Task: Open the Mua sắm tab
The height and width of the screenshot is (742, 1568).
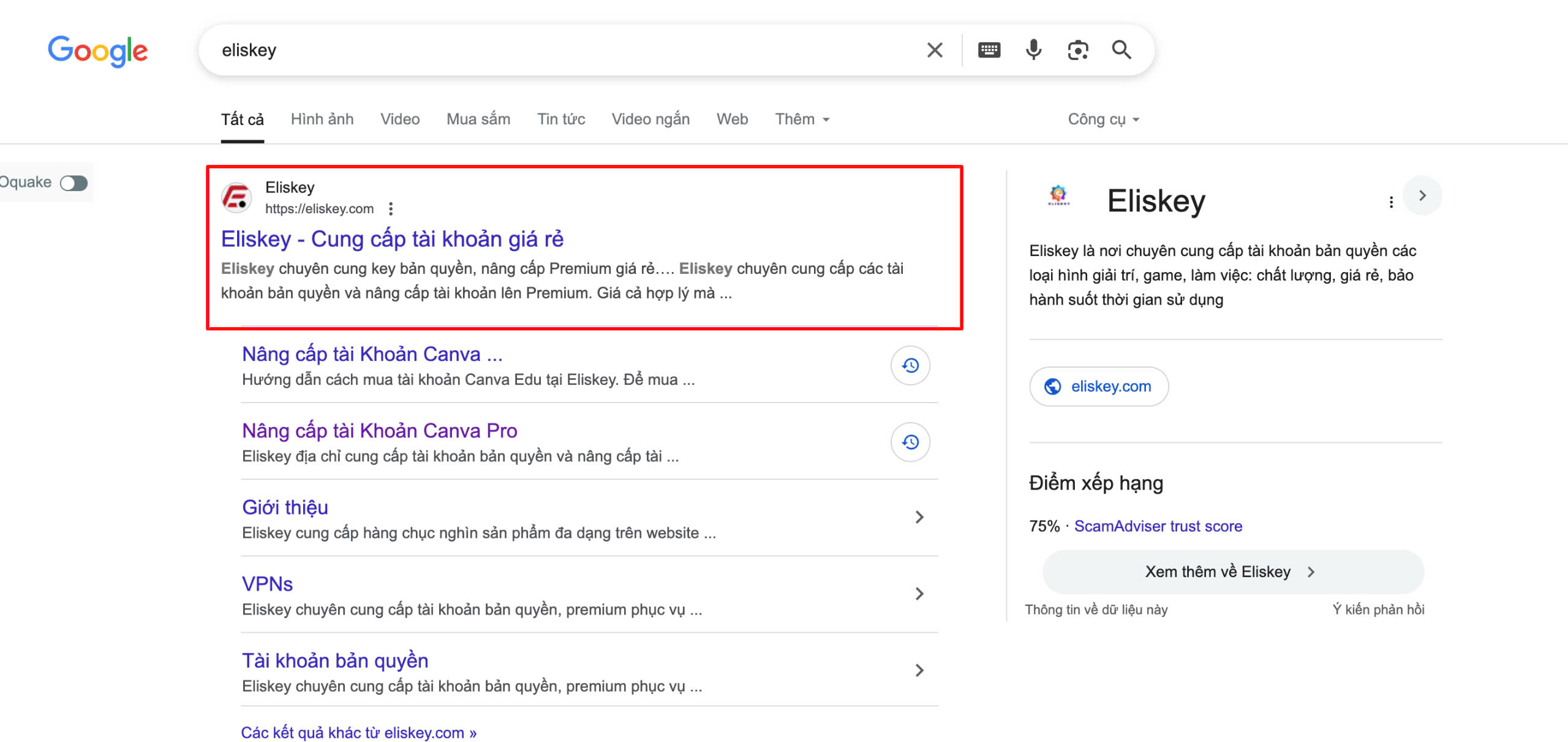Action: [478, 119]
